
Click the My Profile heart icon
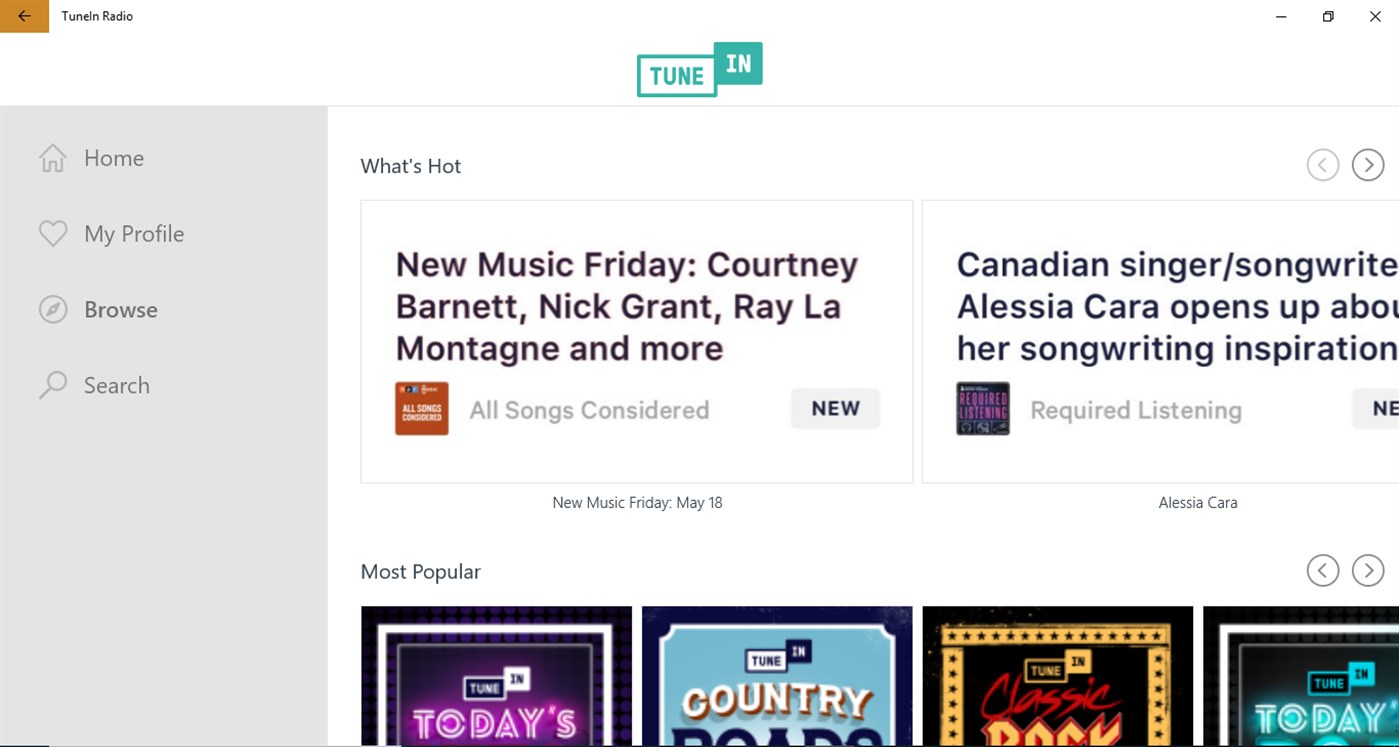[x=53, y=234]
